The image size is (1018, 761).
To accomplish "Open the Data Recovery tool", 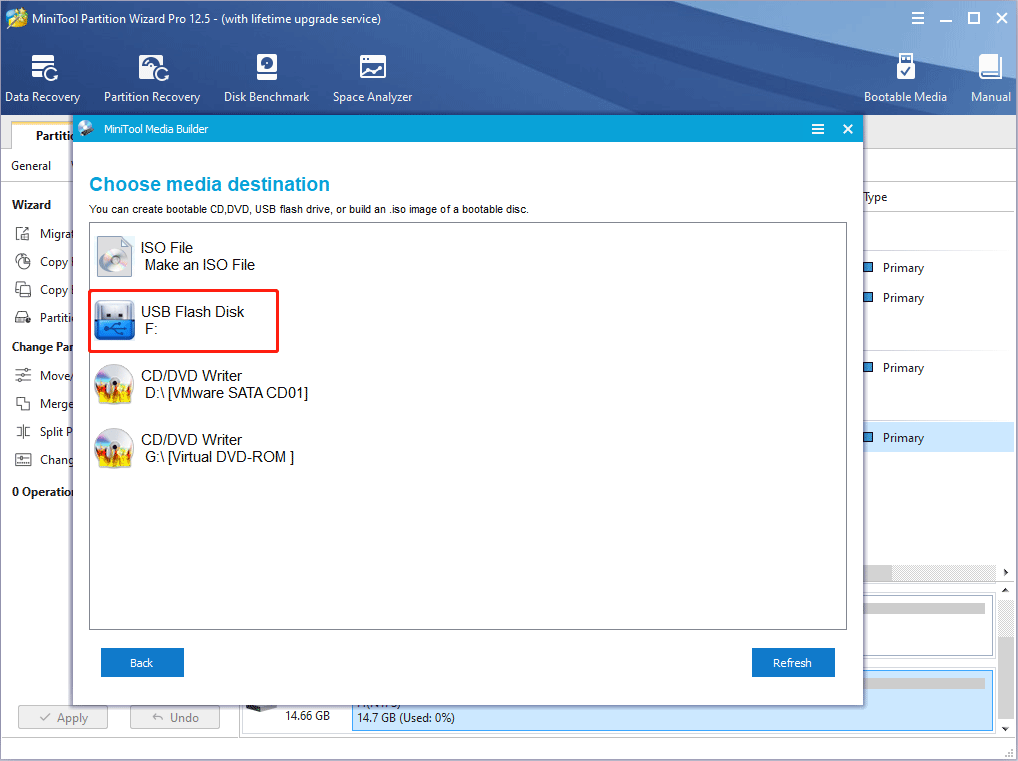I will [42, 75].
